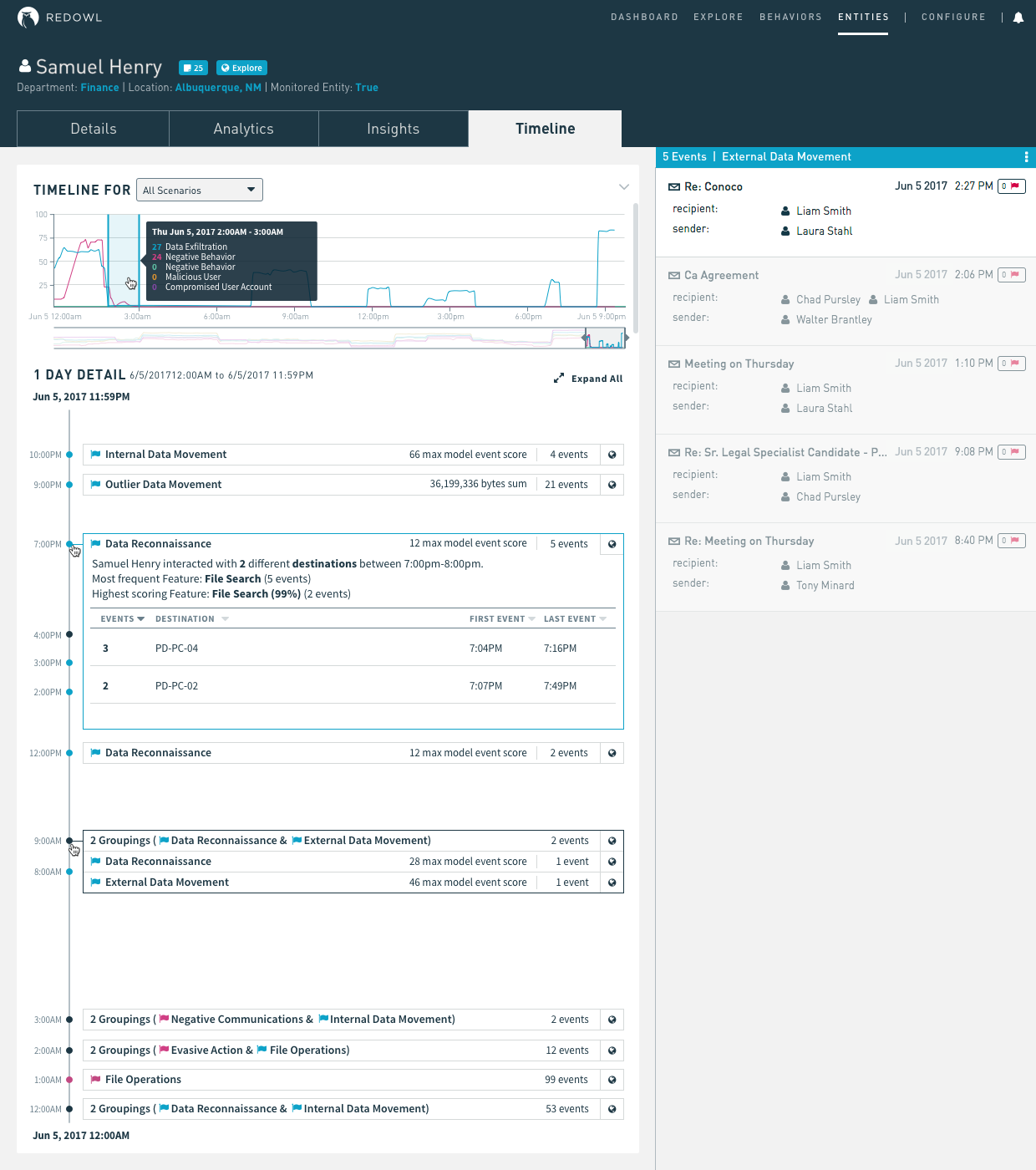Click globe icon on File Operations row
1036x1170 pixels.
point(612,1080)
